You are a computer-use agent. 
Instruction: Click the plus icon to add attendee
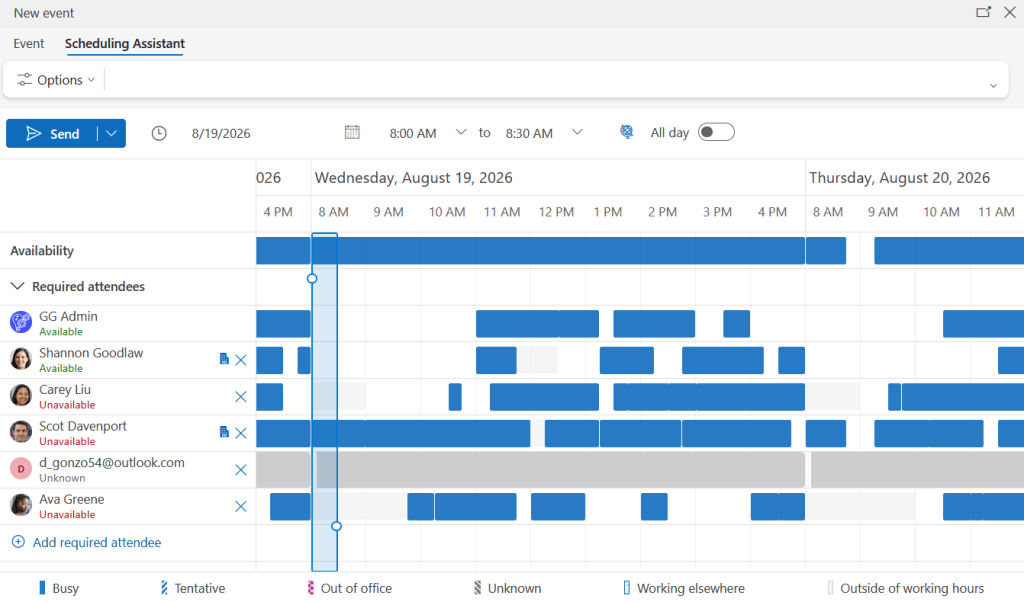pyautogui.click(x=18, y=542)
